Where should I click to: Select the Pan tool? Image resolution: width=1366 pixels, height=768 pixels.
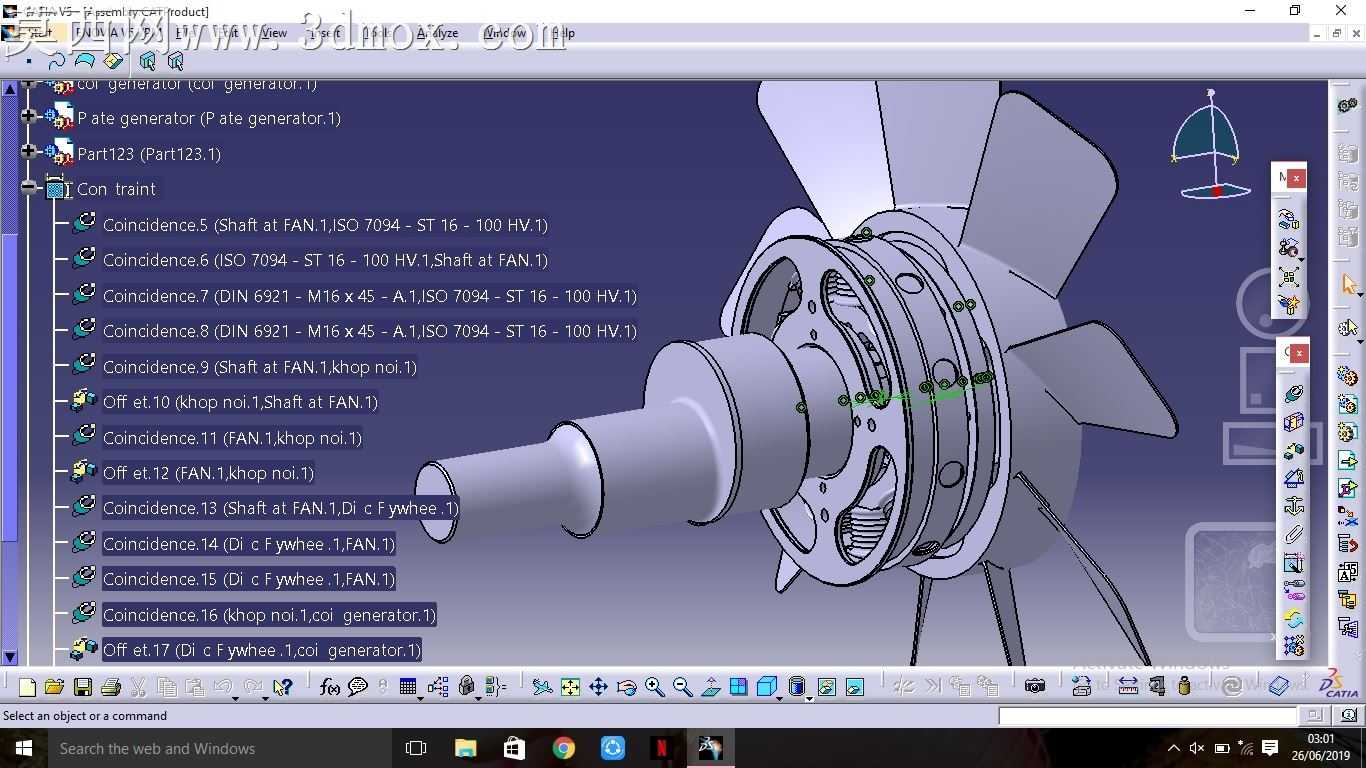tap(598, 687)
